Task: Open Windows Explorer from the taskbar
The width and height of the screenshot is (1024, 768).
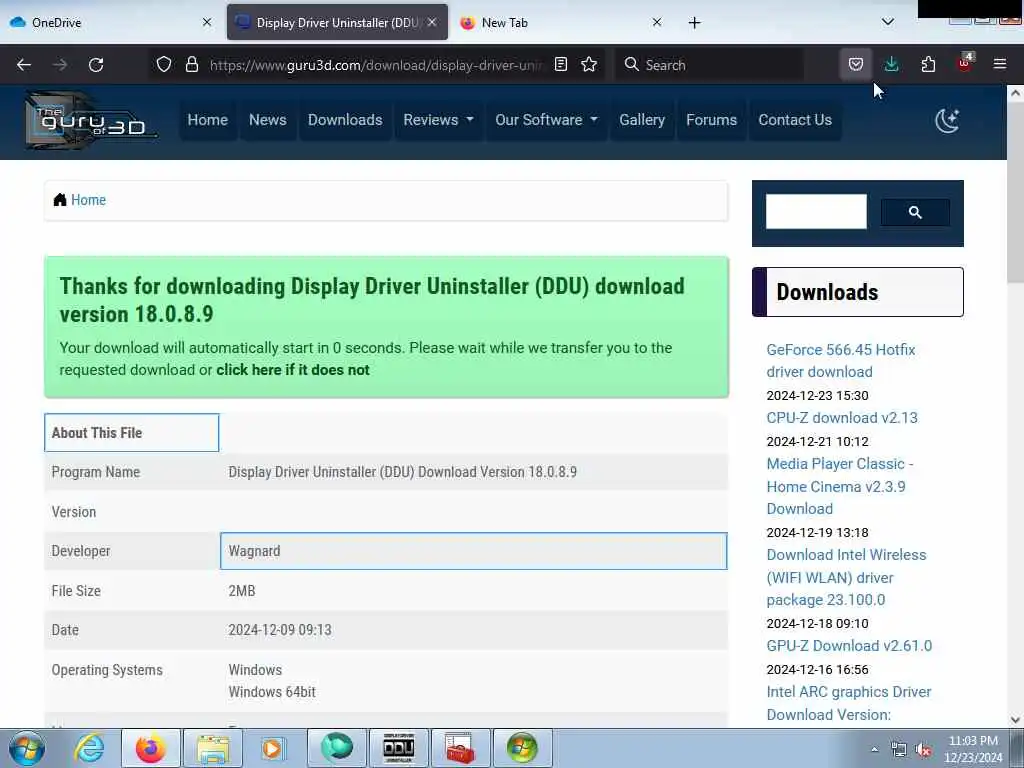Action: 213,748
